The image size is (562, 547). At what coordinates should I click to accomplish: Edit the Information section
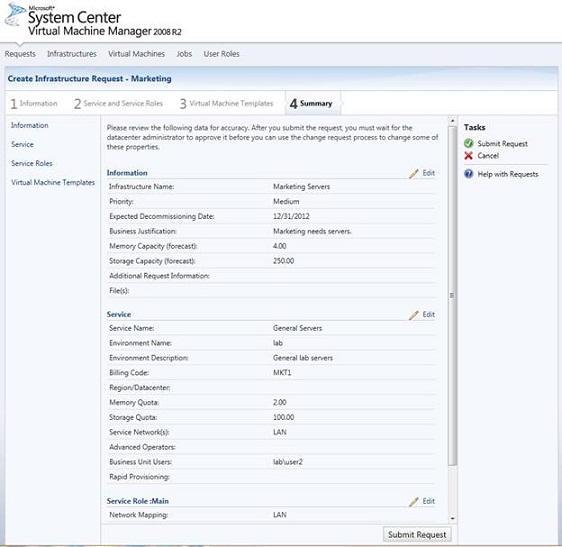429,173
